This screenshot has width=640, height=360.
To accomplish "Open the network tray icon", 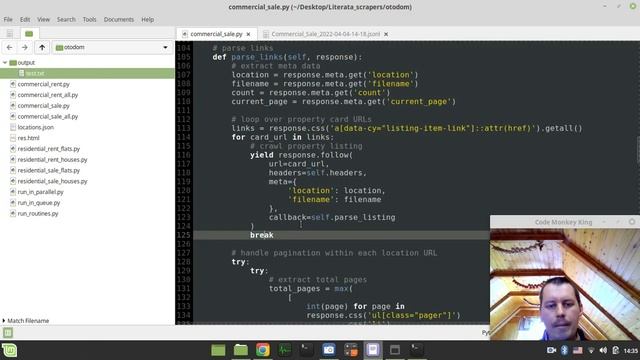I will [591, 350].
